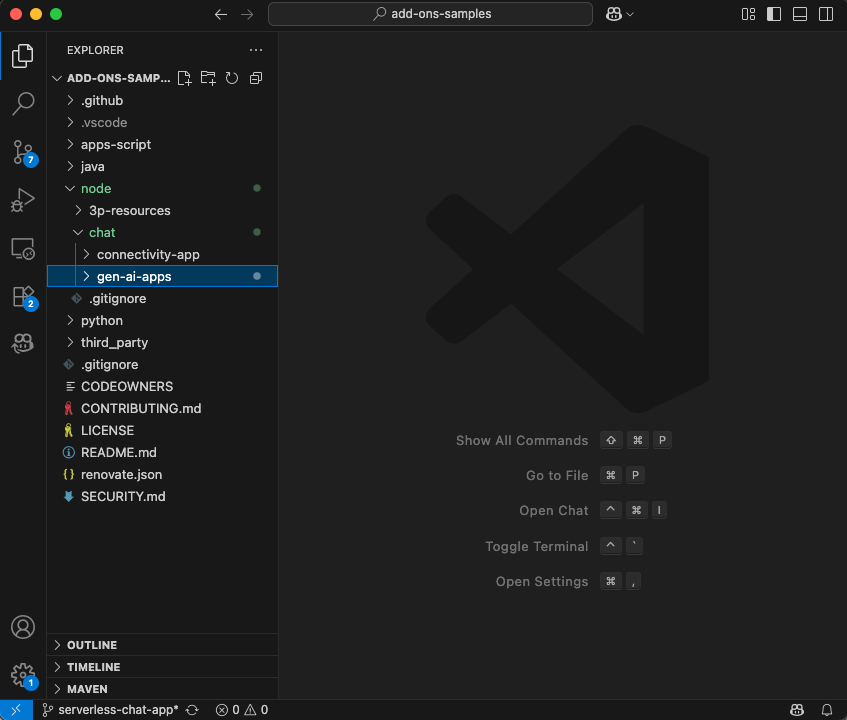Collapse all folders in Explorer

tap(256, 78)
